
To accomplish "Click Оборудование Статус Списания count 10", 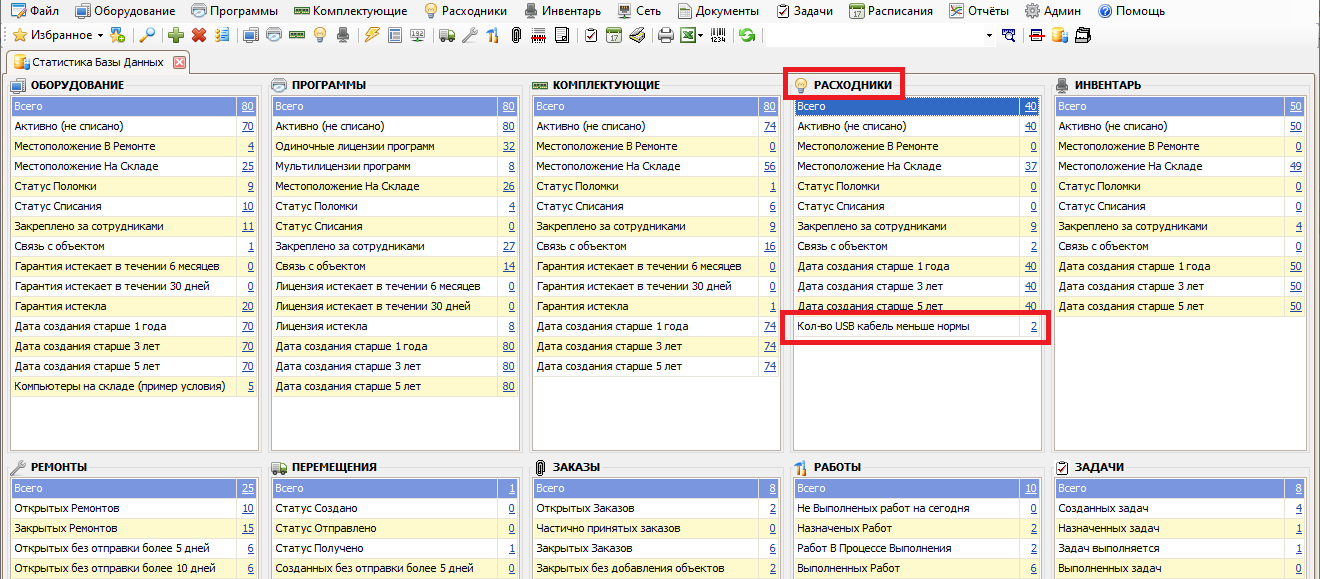I will pyautogui.click(x=247, y=206).
